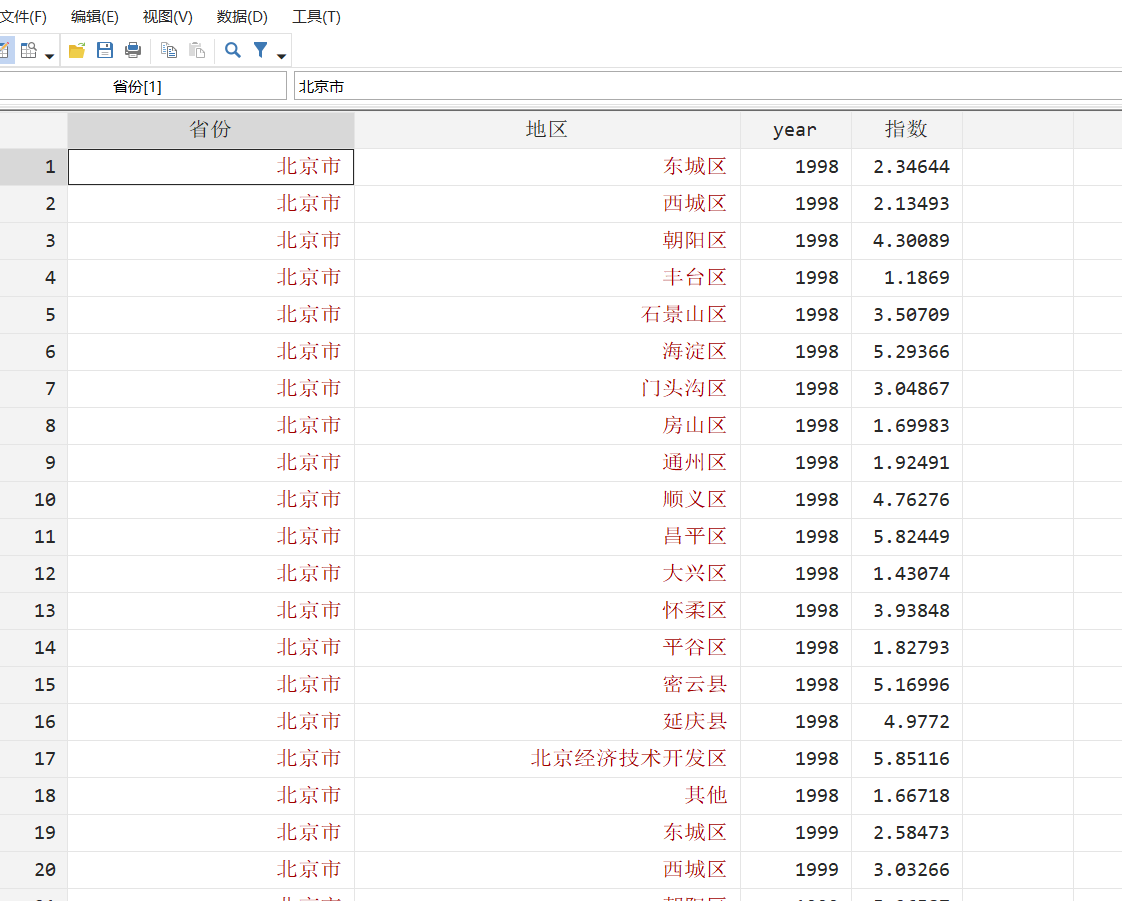Expand the toolbar options arrow next to filter

pyautogui.click(x=281, y=56)
